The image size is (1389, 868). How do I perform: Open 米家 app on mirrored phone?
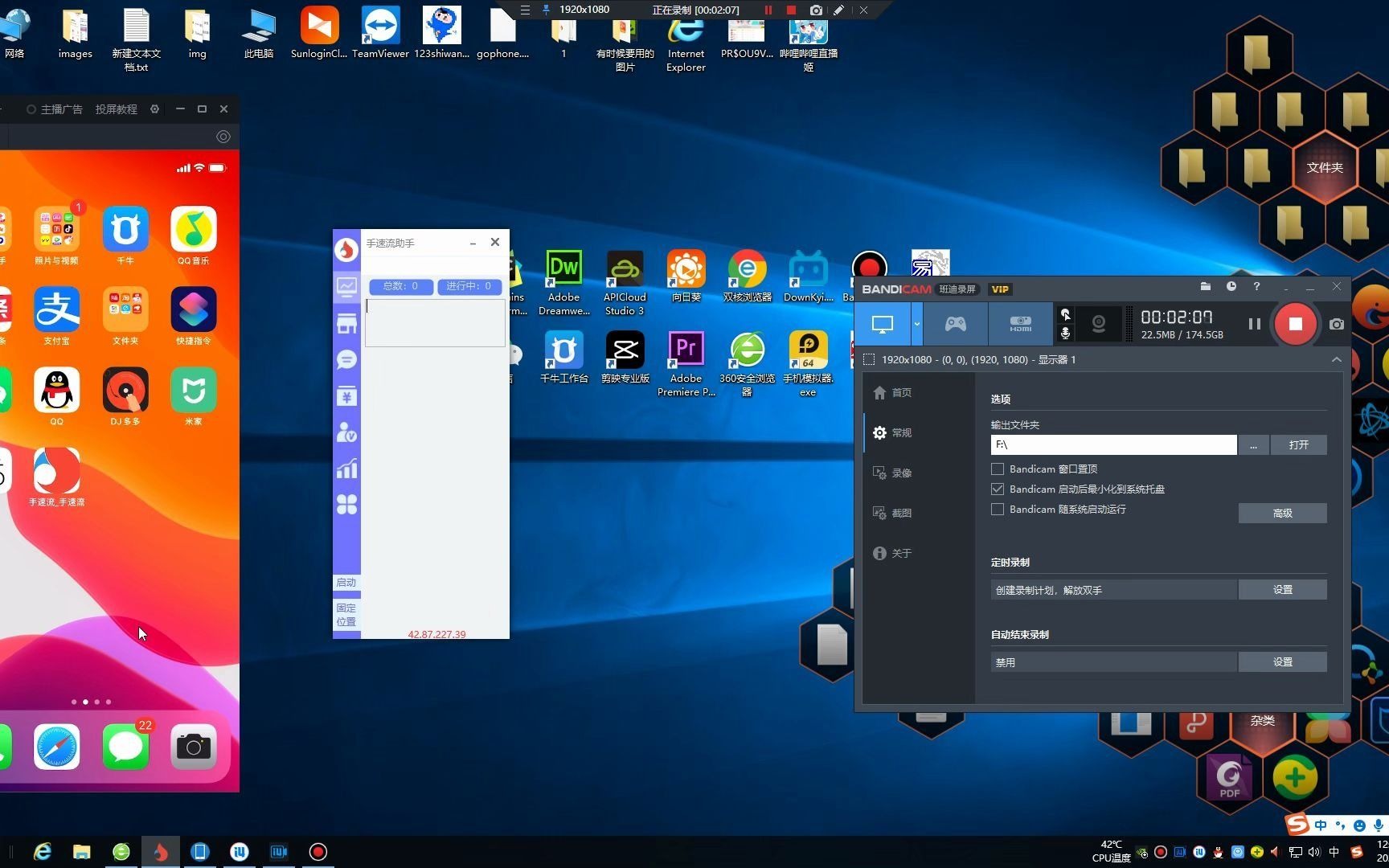(x=194, y=390)
